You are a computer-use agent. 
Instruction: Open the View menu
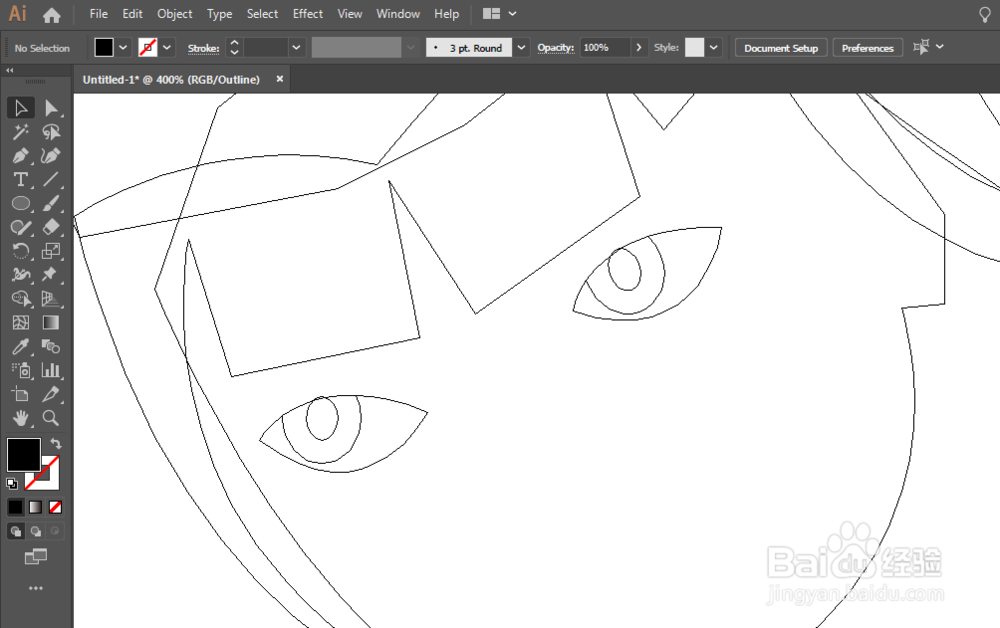point(349,13)
